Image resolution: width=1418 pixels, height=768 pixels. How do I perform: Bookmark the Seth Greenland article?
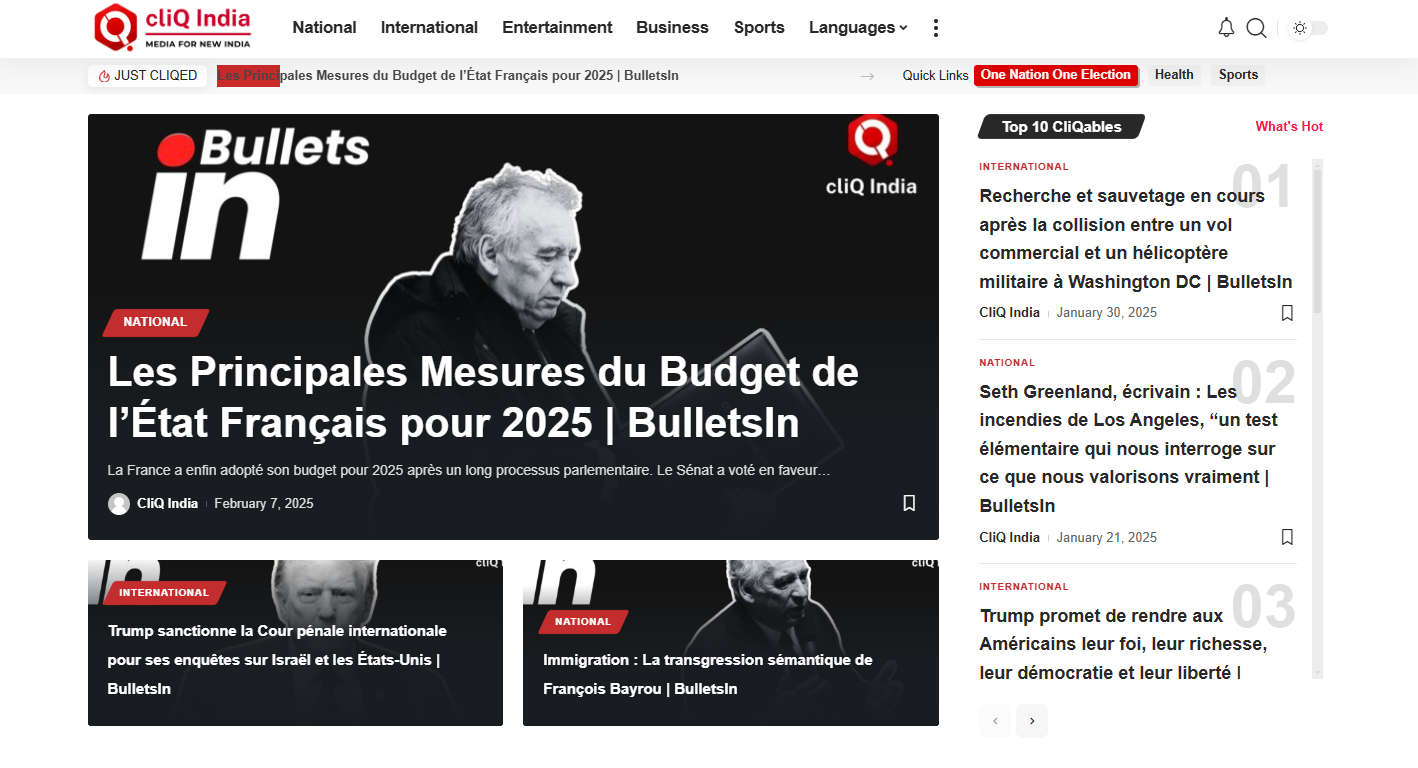tap(1287, 537)
